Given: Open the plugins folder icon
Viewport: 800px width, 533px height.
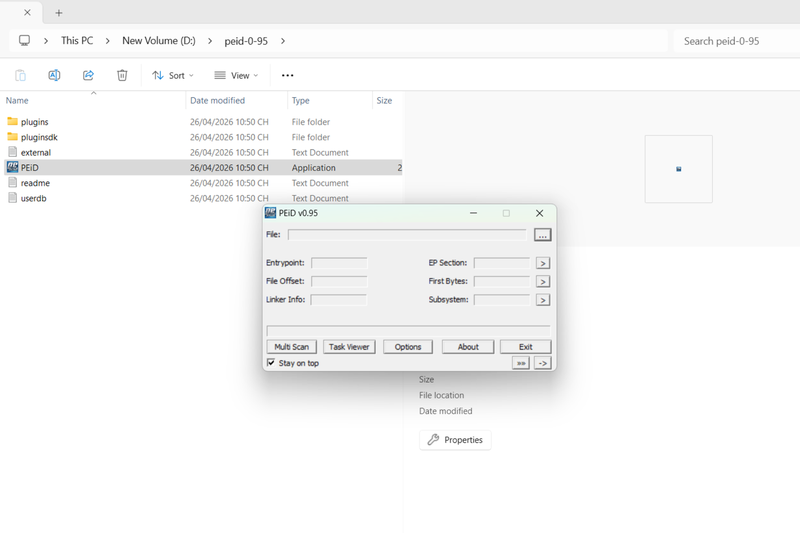Looking at the screenshot, I should point(13,121).
